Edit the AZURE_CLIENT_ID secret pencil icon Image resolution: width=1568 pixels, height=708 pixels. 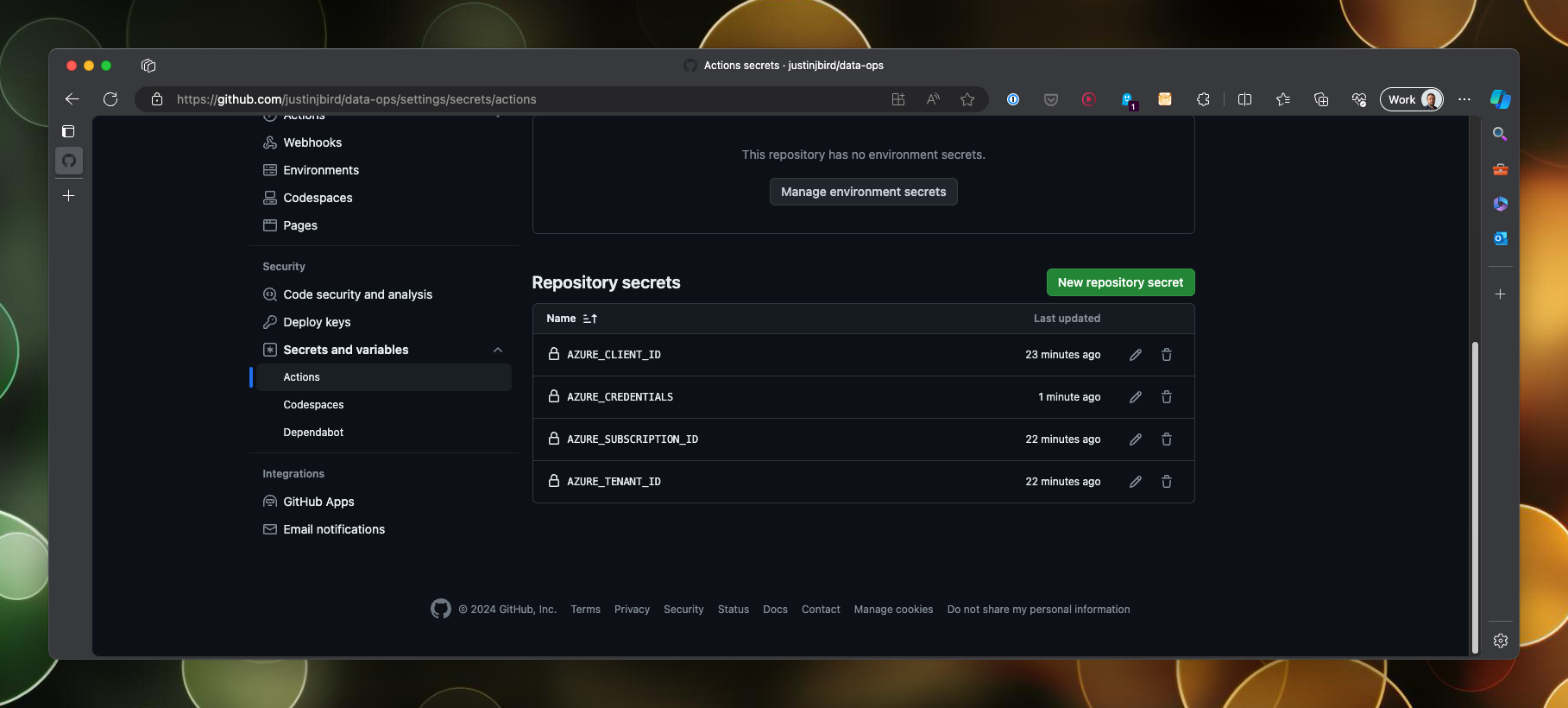point(1136,355)
